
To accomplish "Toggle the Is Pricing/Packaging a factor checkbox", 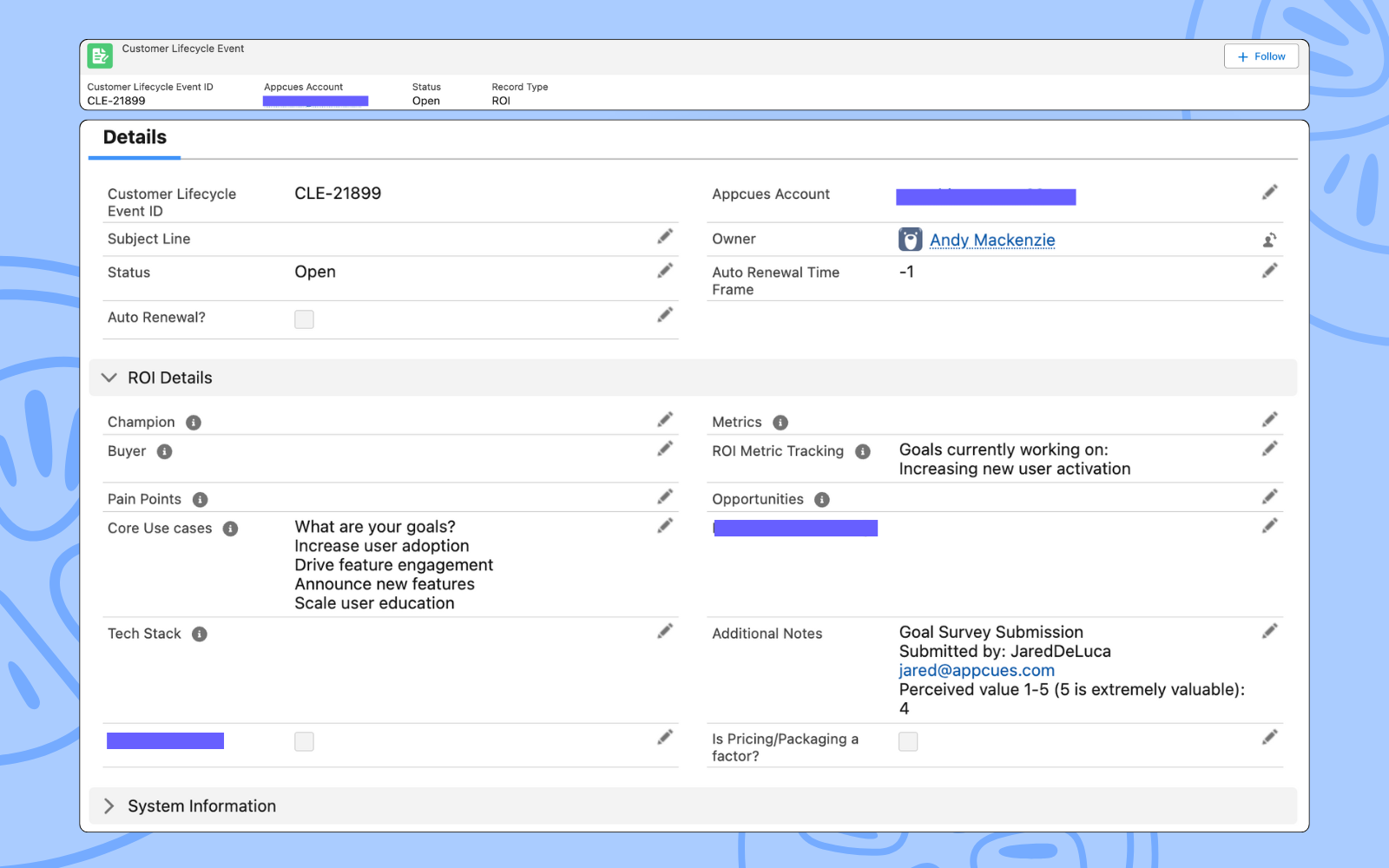I will [908, 741].
